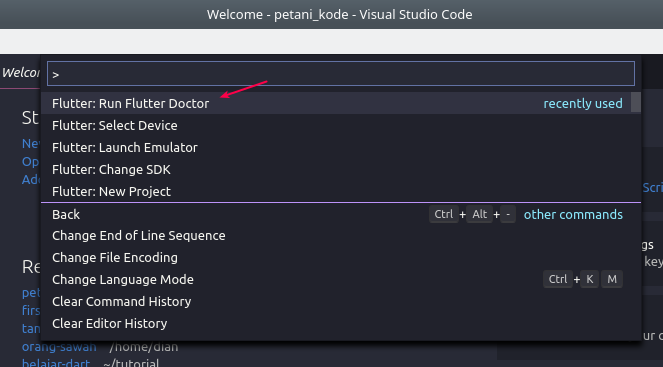This screenshot has height=367, width=663.
Task: Click the Ctrl key badge beside Back
Action: point(444,214)
